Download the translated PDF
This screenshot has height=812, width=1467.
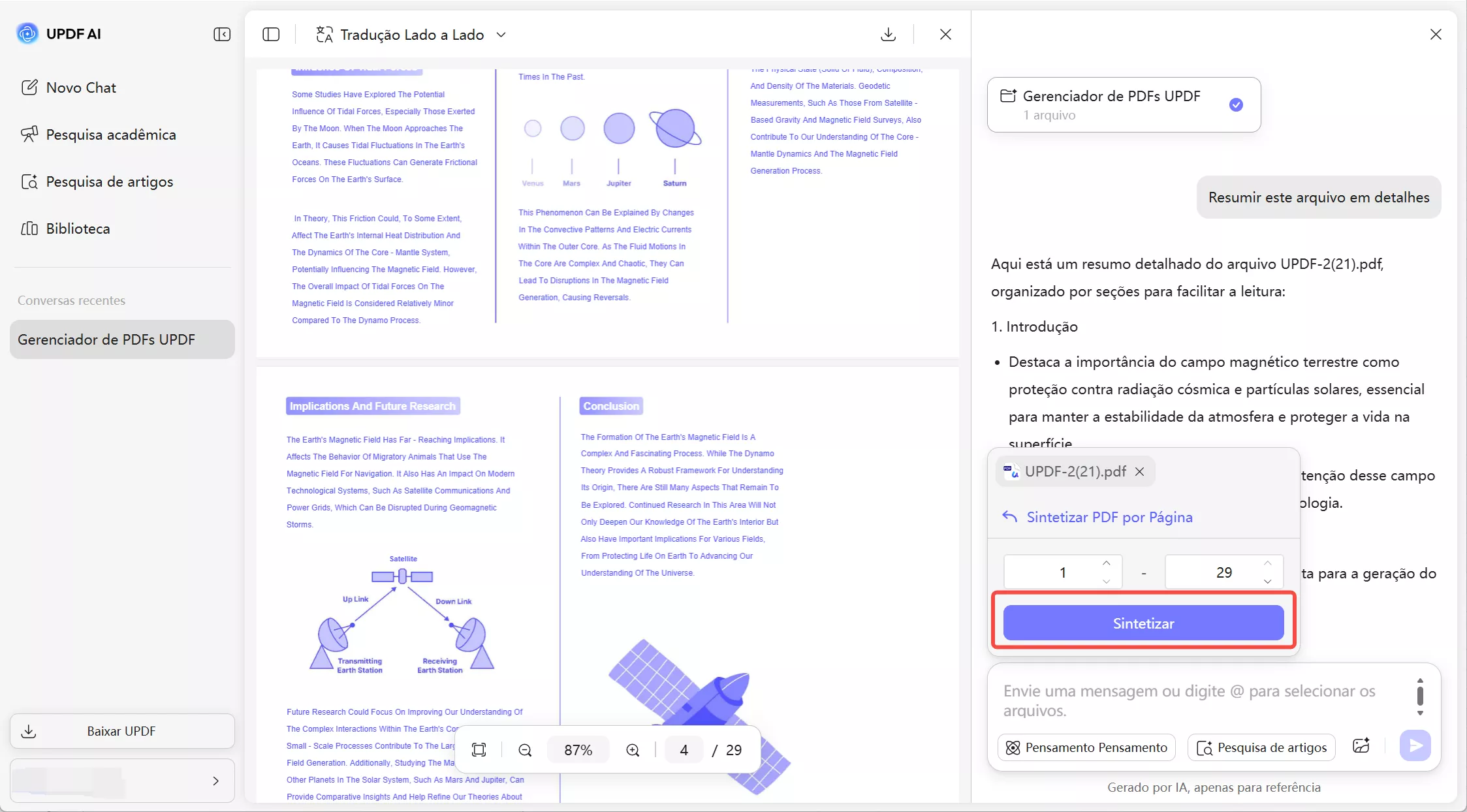point(888,34)
